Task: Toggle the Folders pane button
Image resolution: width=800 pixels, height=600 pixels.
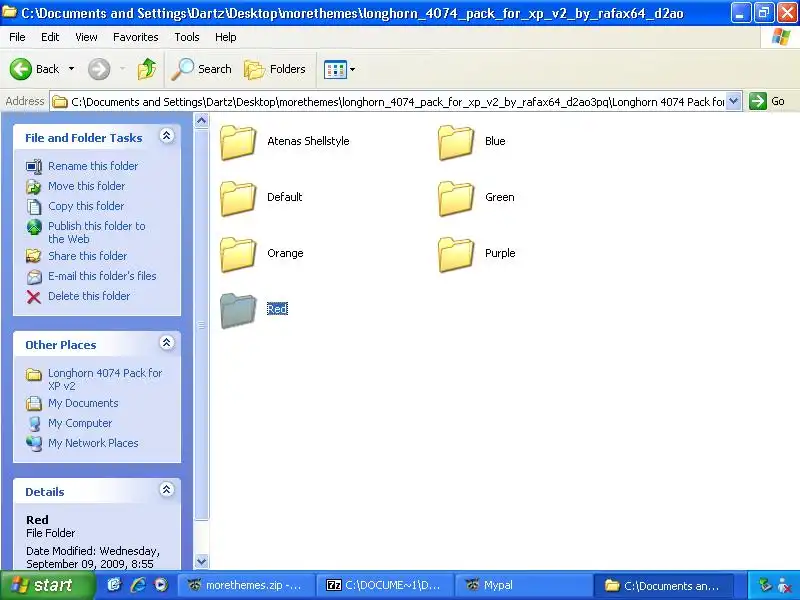Action: 275,69
